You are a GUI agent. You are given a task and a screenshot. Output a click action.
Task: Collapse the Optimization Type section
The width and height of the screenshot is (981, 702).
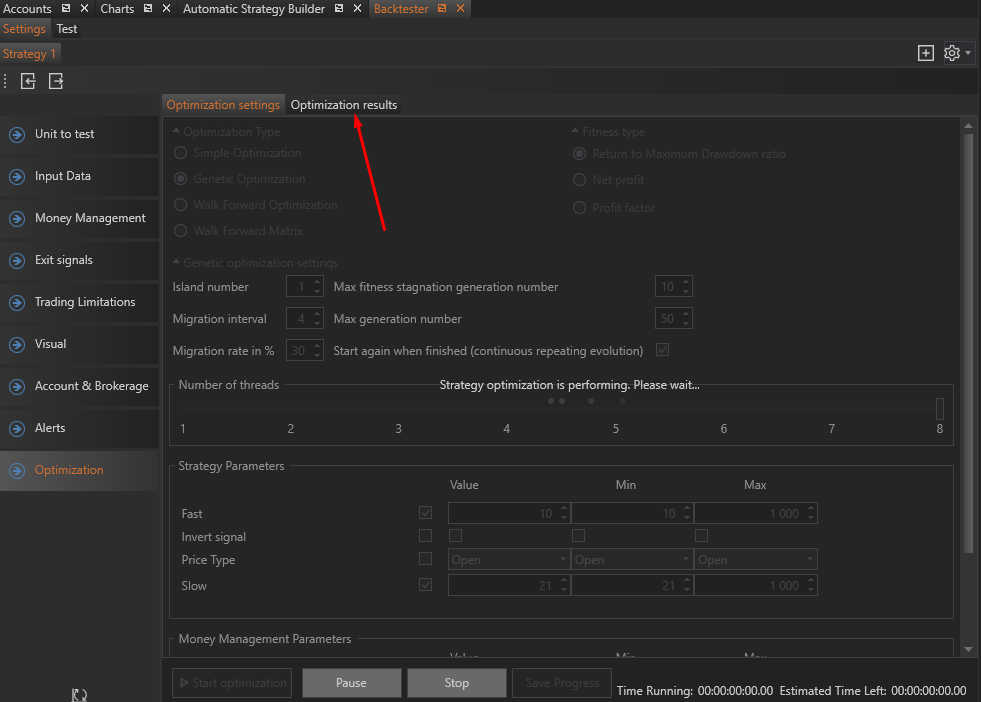tap(177, 132)
